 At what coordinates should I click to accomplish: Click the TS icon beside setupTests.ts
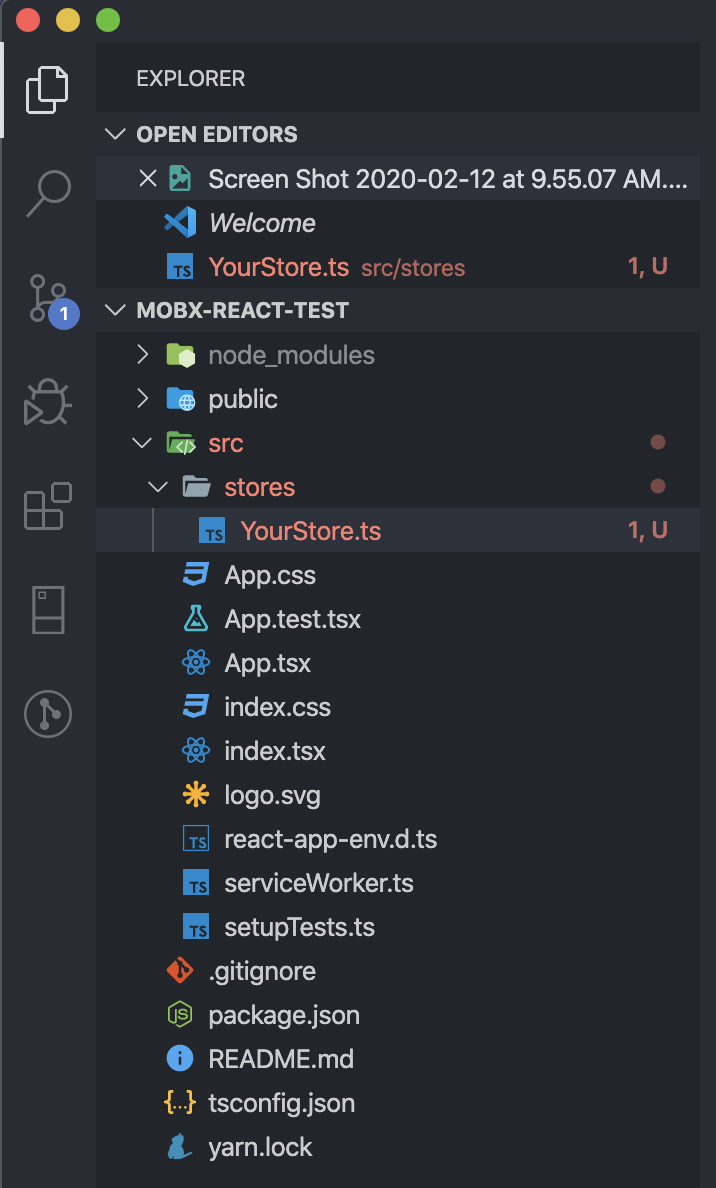click(x=196, y=927)
